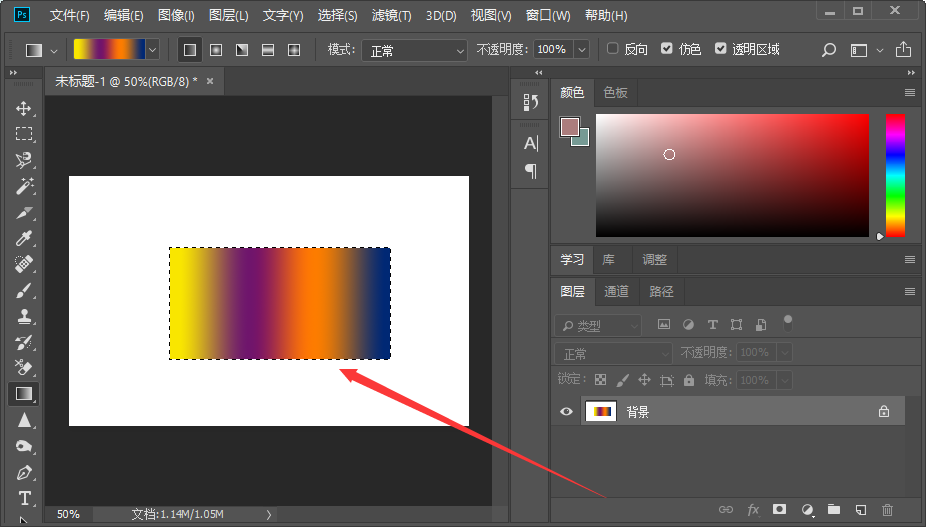
Task: Choose diamond gradient style
Action: [294, 50]
